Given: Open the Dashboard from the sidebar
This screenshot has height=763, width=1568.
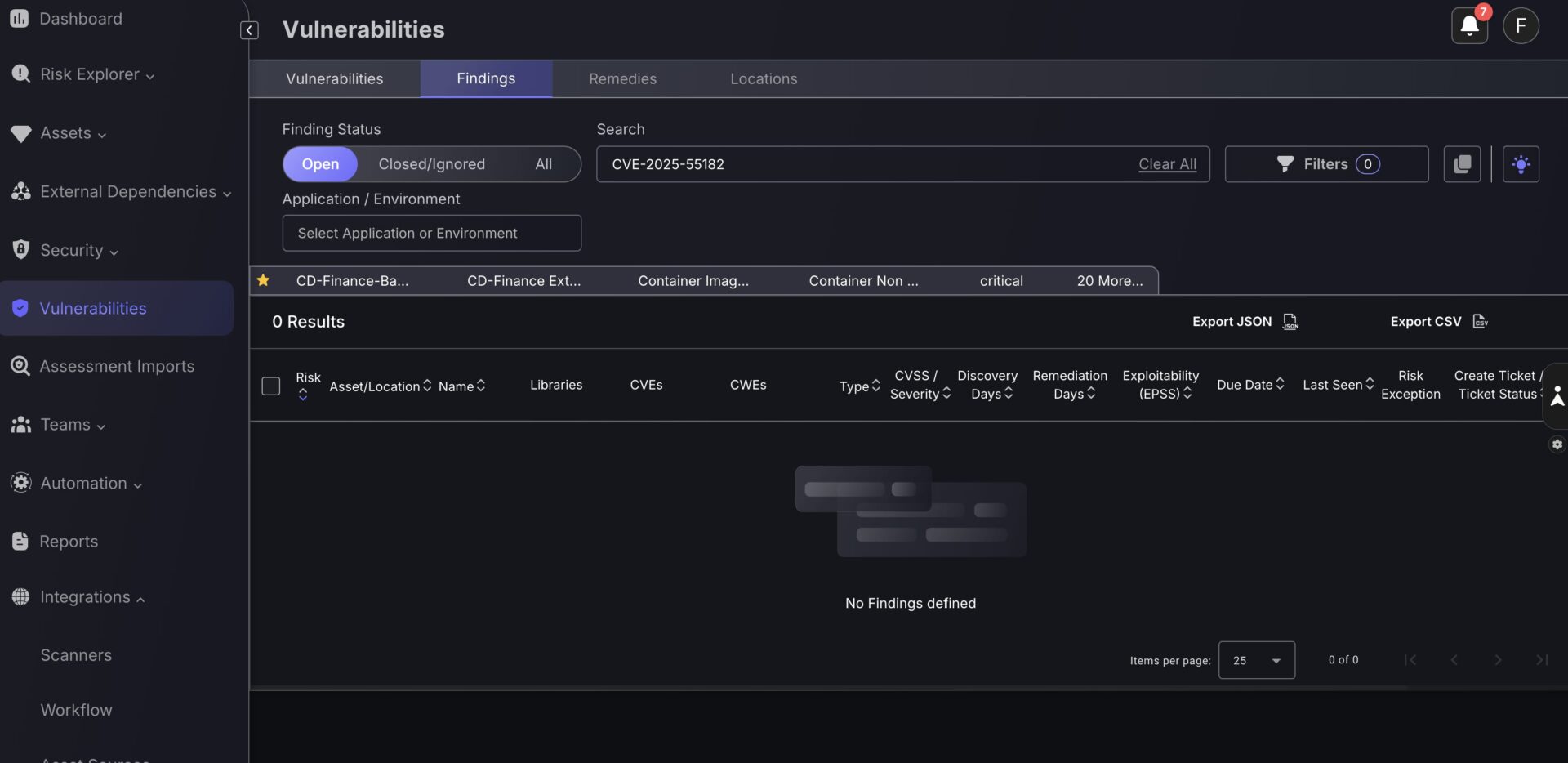Looking at the screenshot, I should click(80, 18).
